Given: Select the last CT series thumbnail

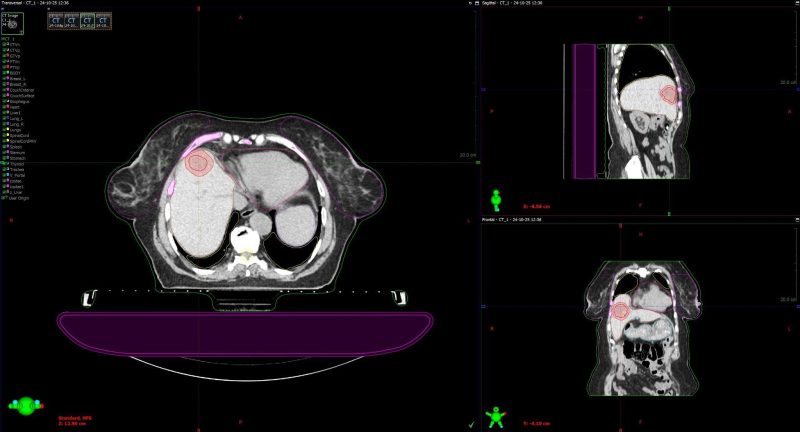Looking at the screenshot, I should pos(103,20).
